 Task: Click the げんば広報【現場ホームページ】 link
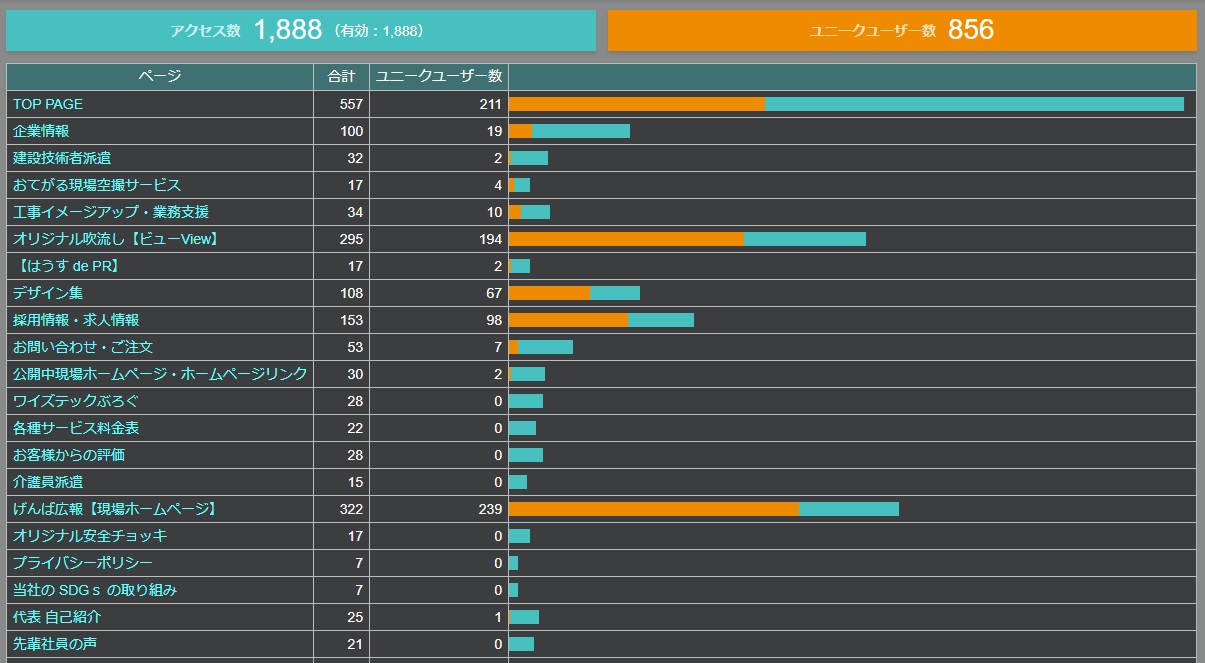point(115,509)
